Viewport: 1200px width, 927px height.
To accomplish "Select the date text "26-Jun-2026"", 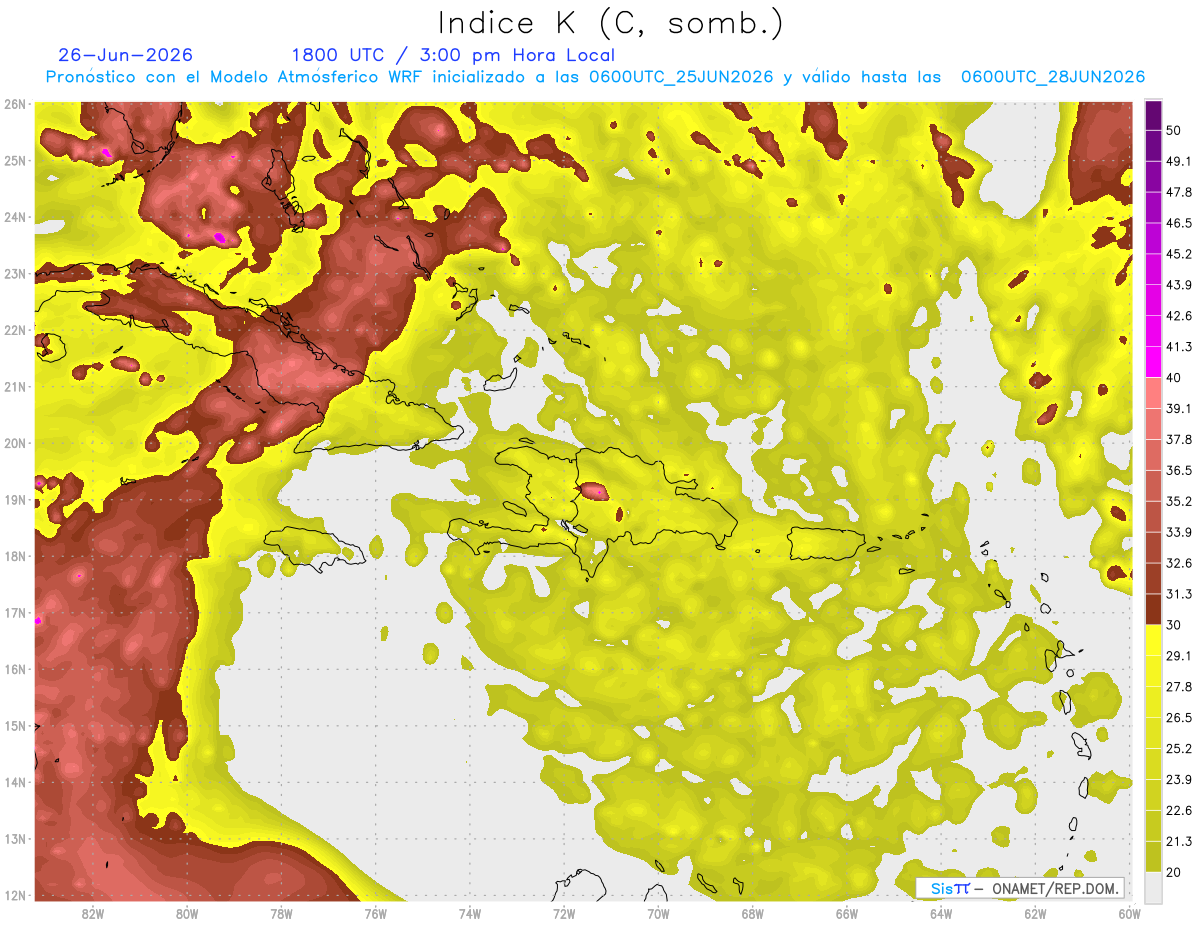I will click(125, 55).
